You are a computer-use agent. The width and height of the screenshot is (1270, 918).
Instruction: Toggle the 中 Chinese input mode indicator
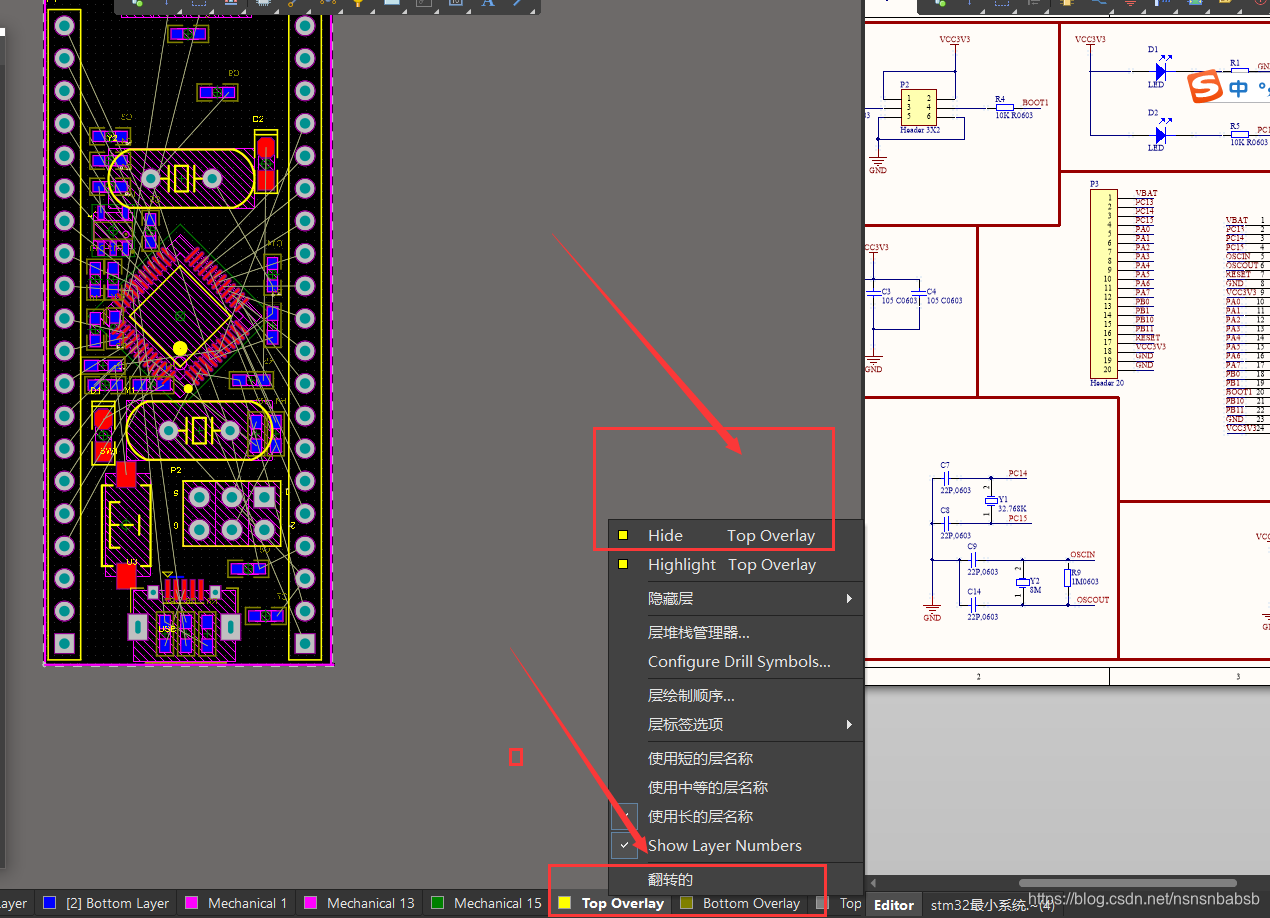[x=1239, y=89]
